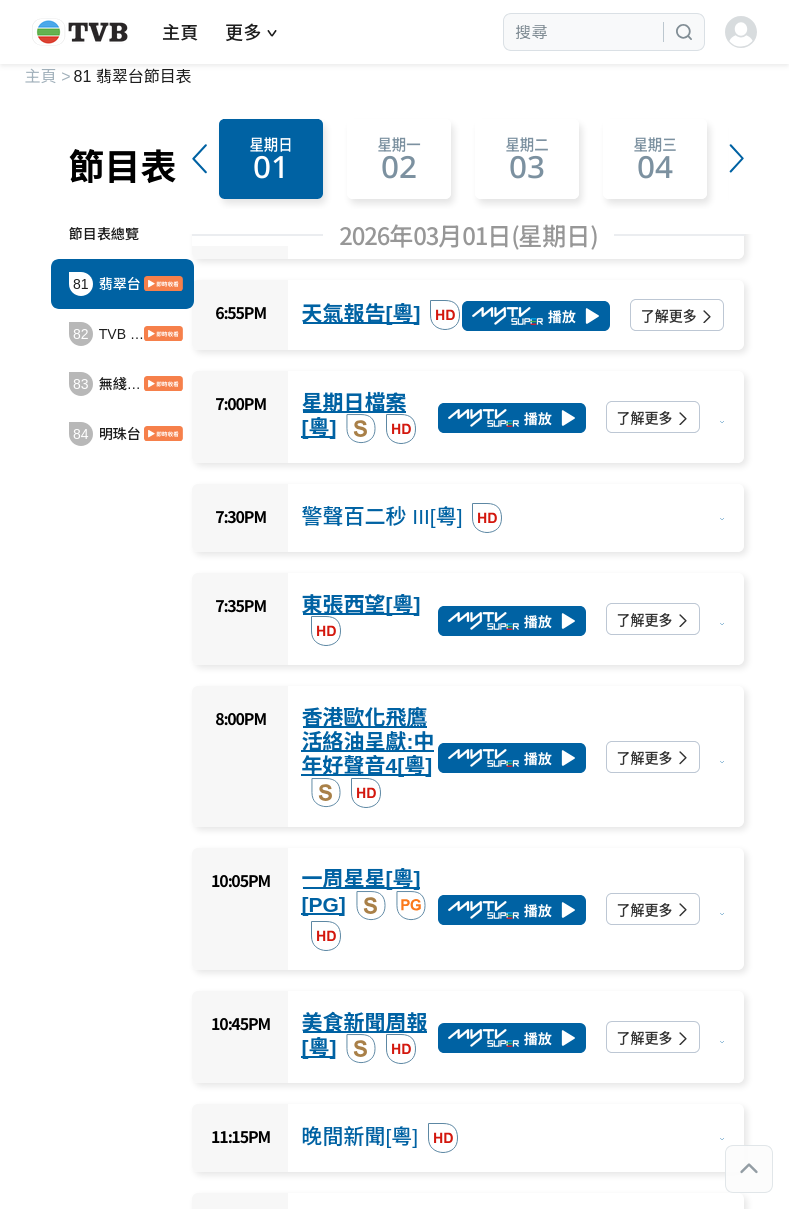Open the user profile avatar icon
This screenshot has height=1209, width=789.
click(x=740, y=32)
